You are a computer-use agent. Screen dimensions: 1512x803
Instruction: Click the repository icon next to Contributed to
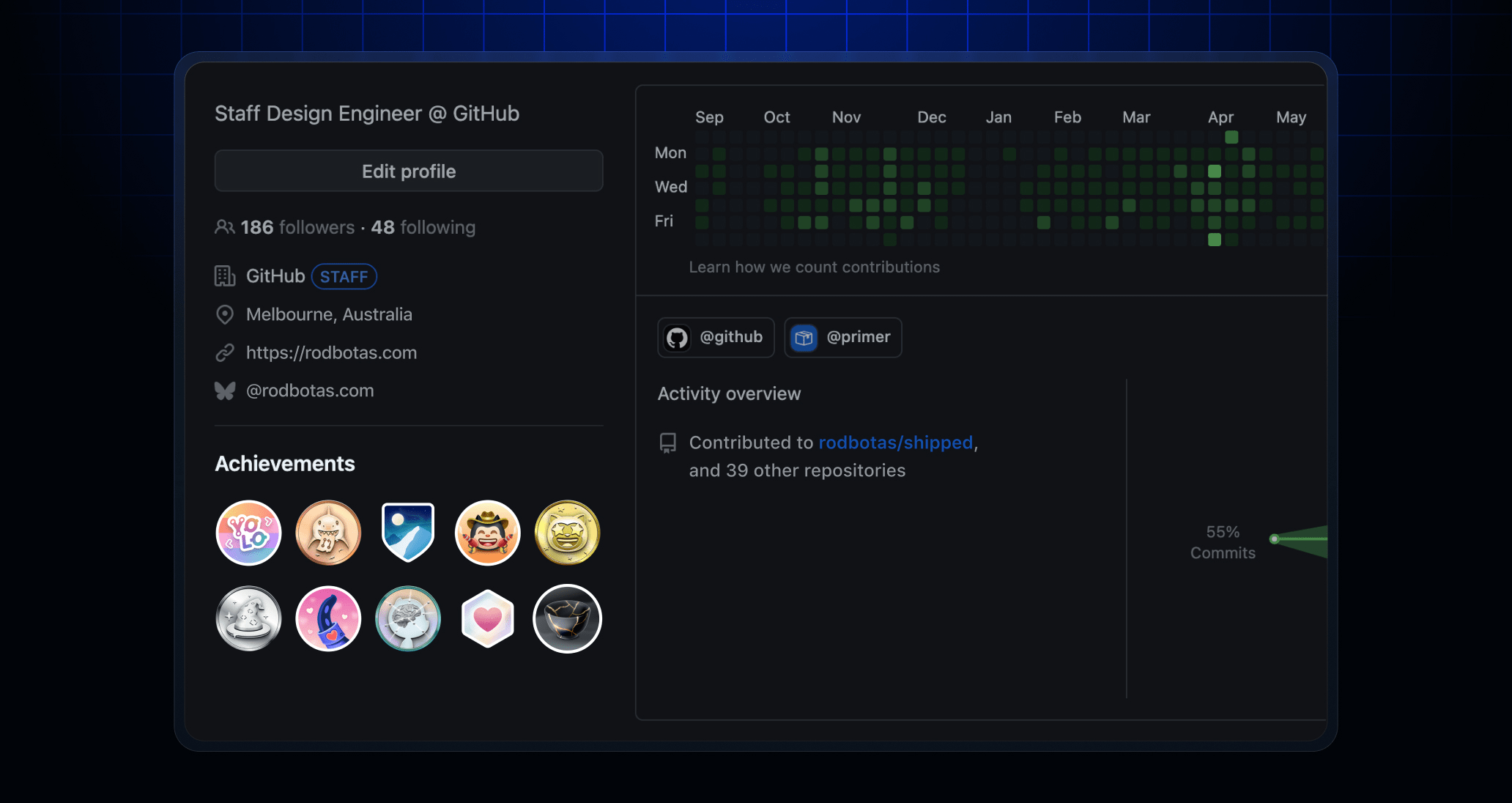(668, 443)
